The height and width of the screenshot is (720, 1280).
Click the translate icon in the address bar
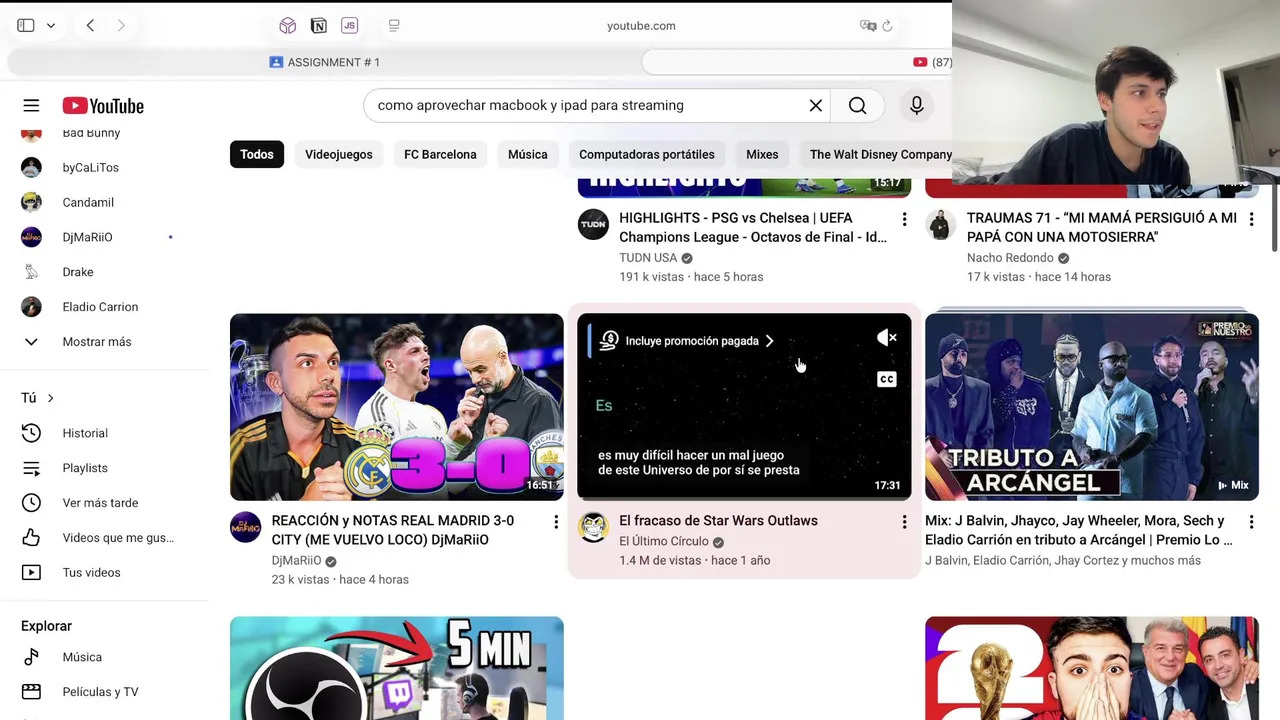point(867,25)
